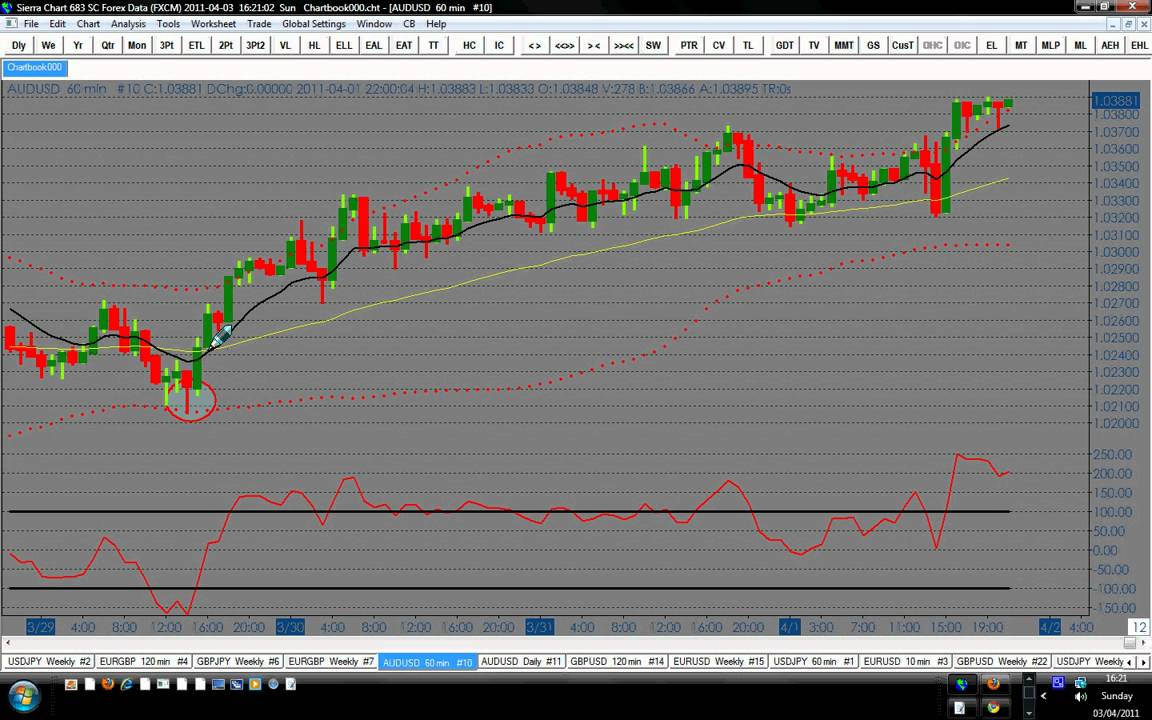Click the chart horizontal scrollbar

(575, 643)
